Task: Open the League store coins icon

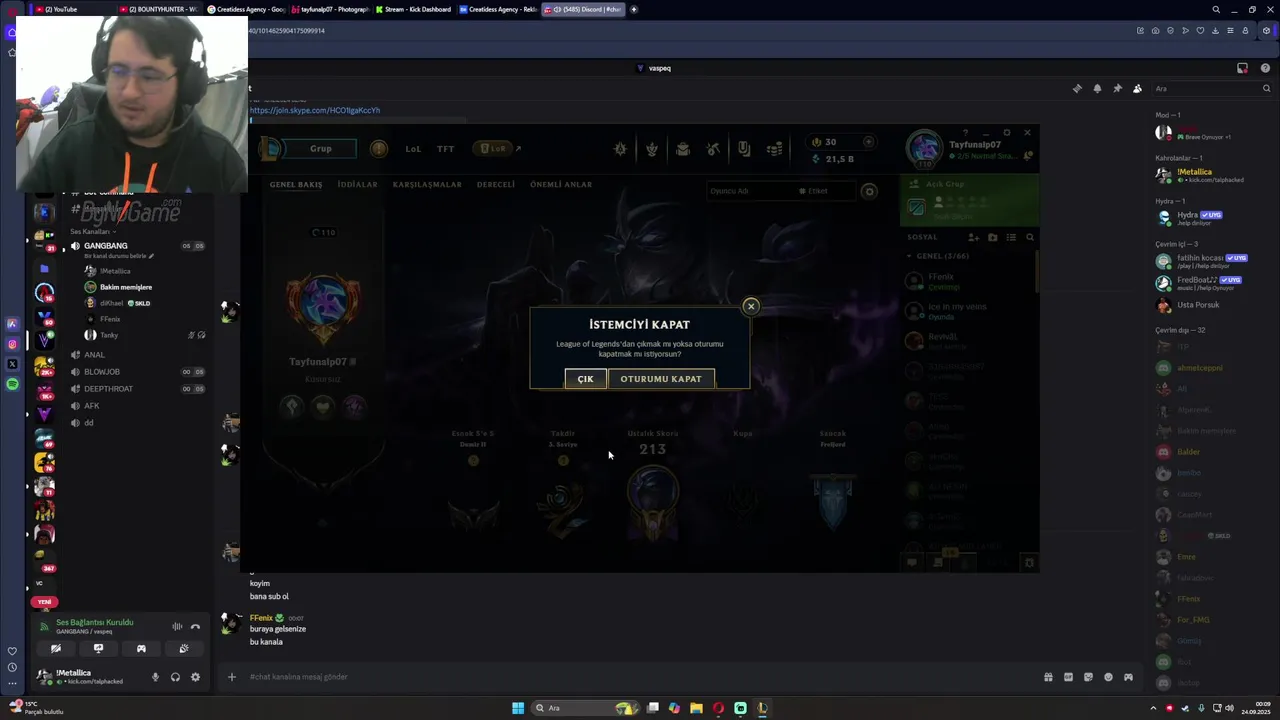Action: pos(774,149)
